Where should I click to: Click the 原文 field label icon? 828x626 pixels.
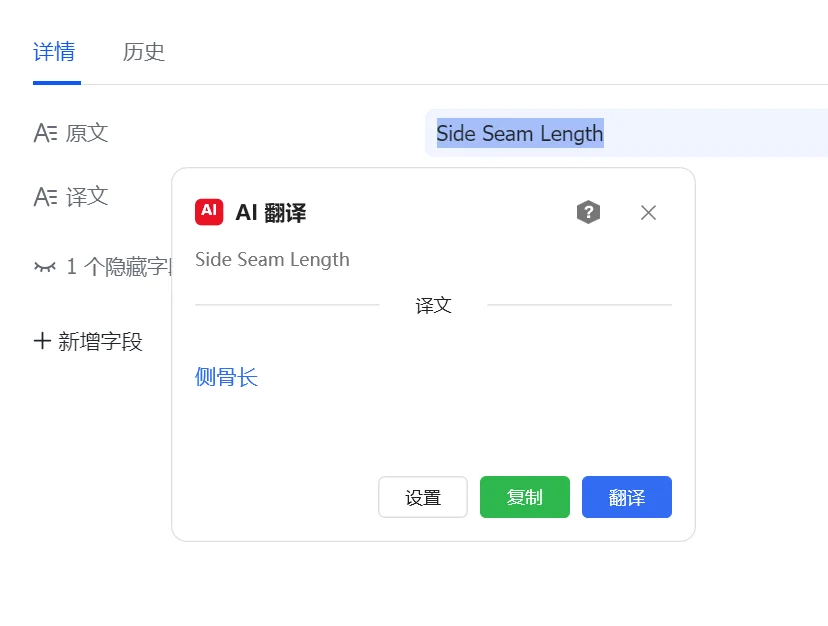tap(45, 133)
